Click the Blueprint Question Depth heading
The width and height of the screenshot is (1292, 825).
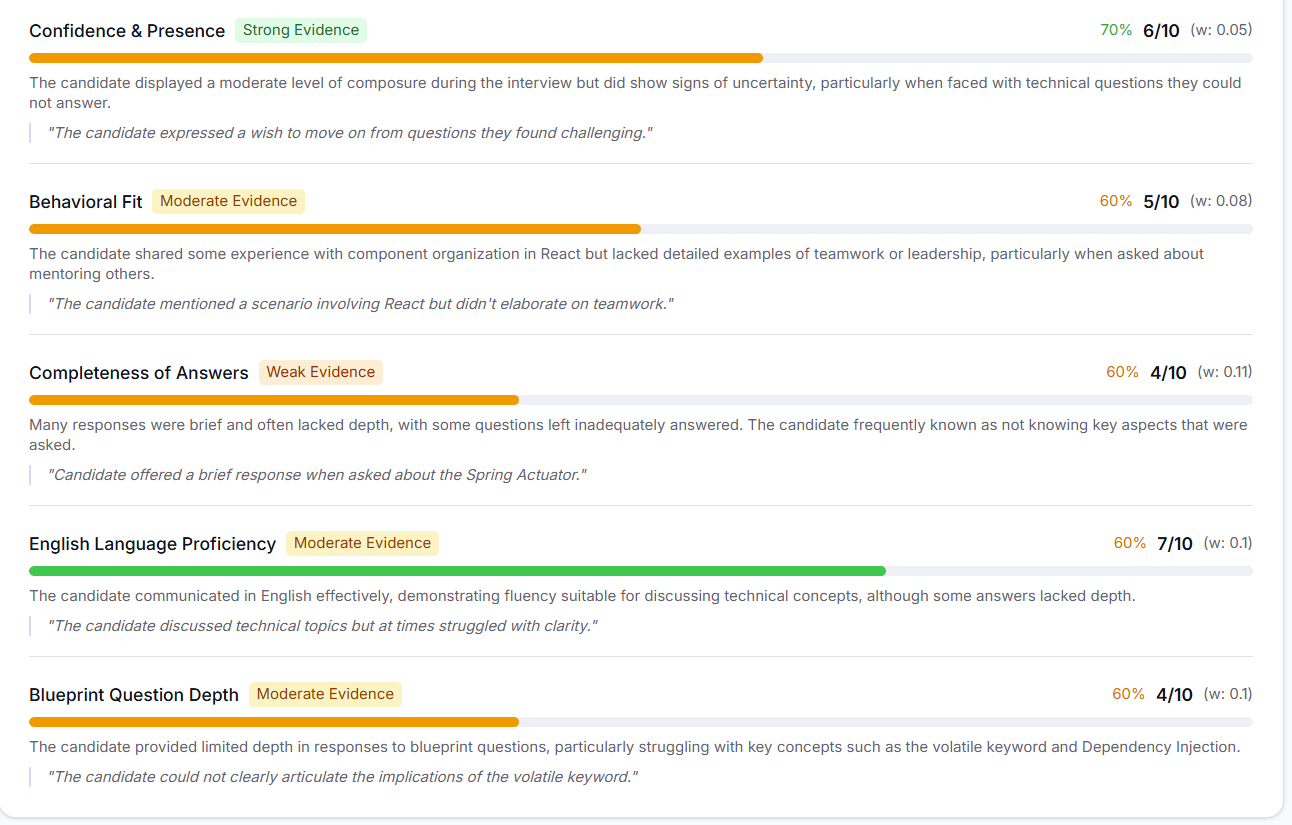(x=134, y=695)
